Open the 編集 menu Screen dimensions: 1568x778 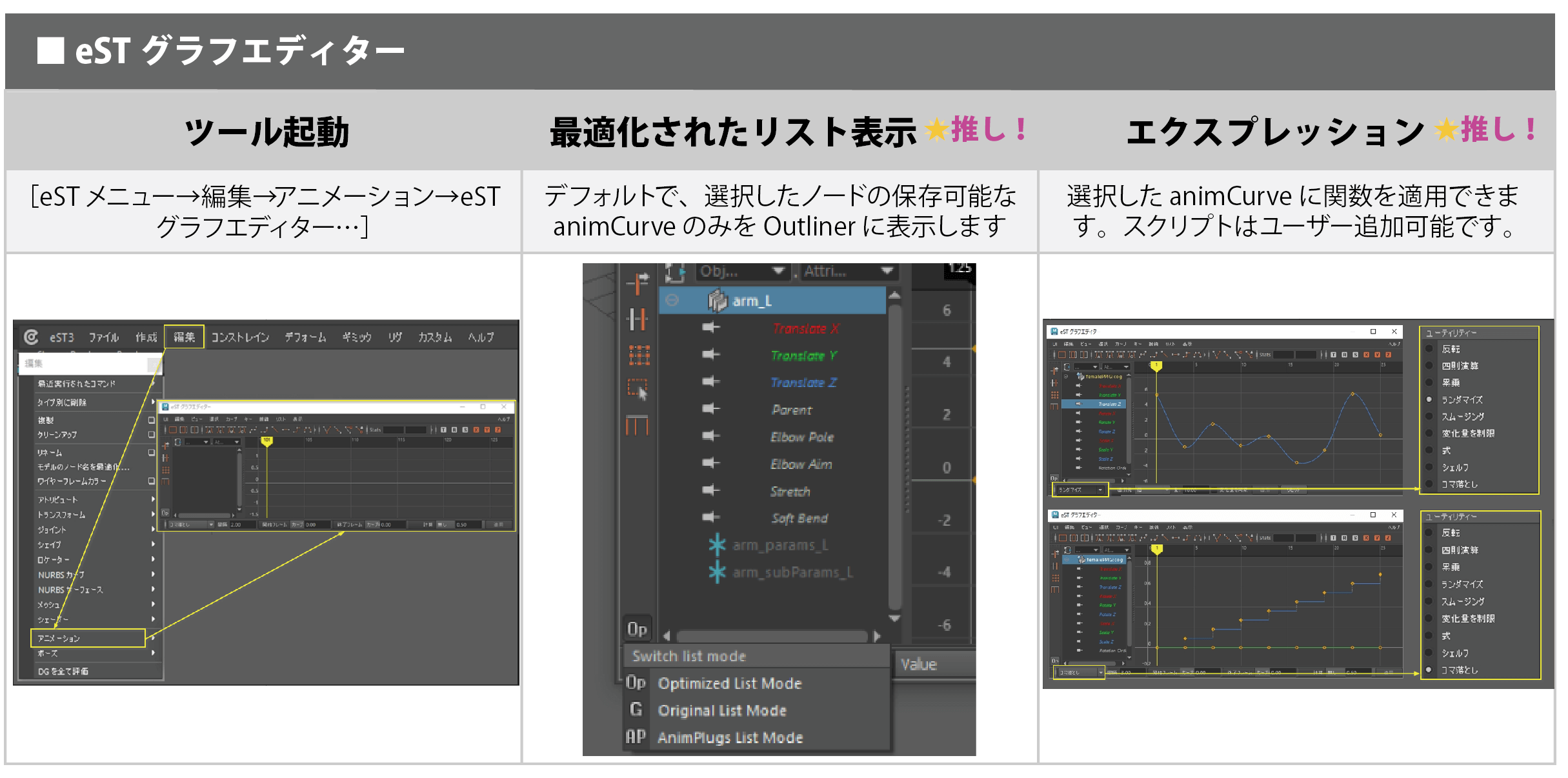184,337
